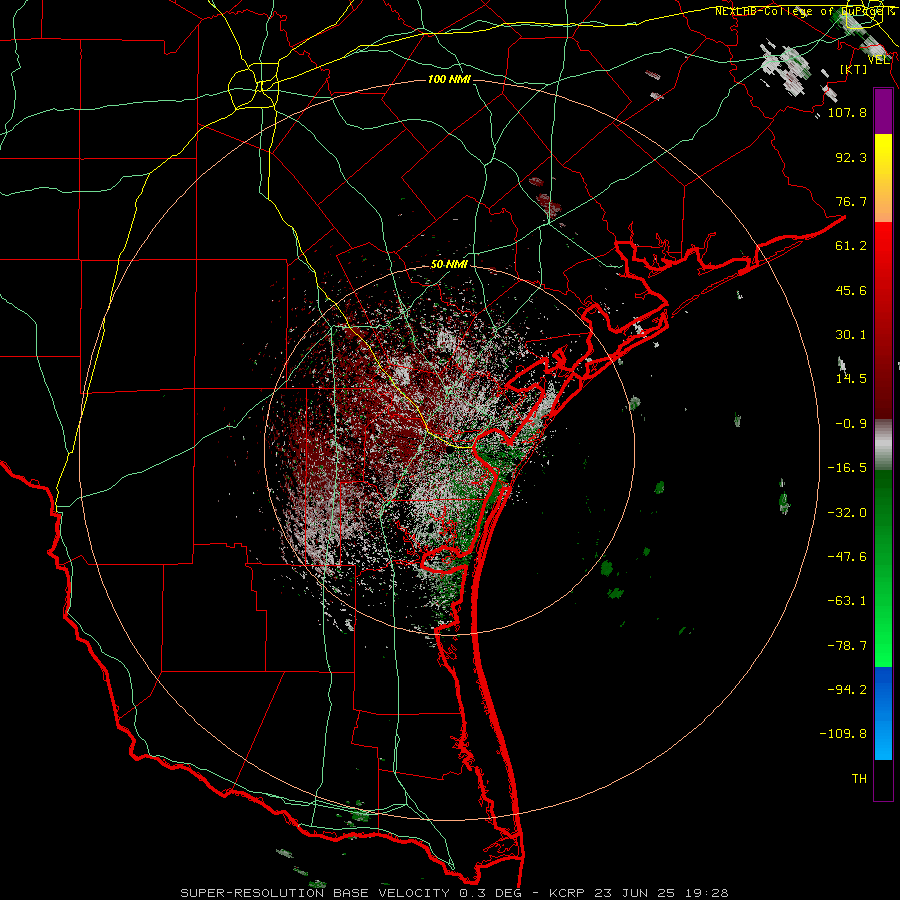Click the purple segment of velocity color bar
The width and height of the screenshot is (900, 900).
883,112
